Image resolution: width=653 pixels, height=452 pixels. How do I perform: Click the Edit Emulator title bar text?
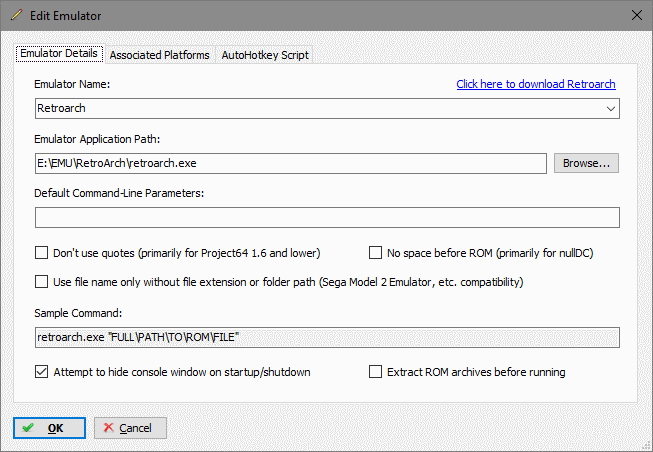pyautogui.click(x=68, y=15)
